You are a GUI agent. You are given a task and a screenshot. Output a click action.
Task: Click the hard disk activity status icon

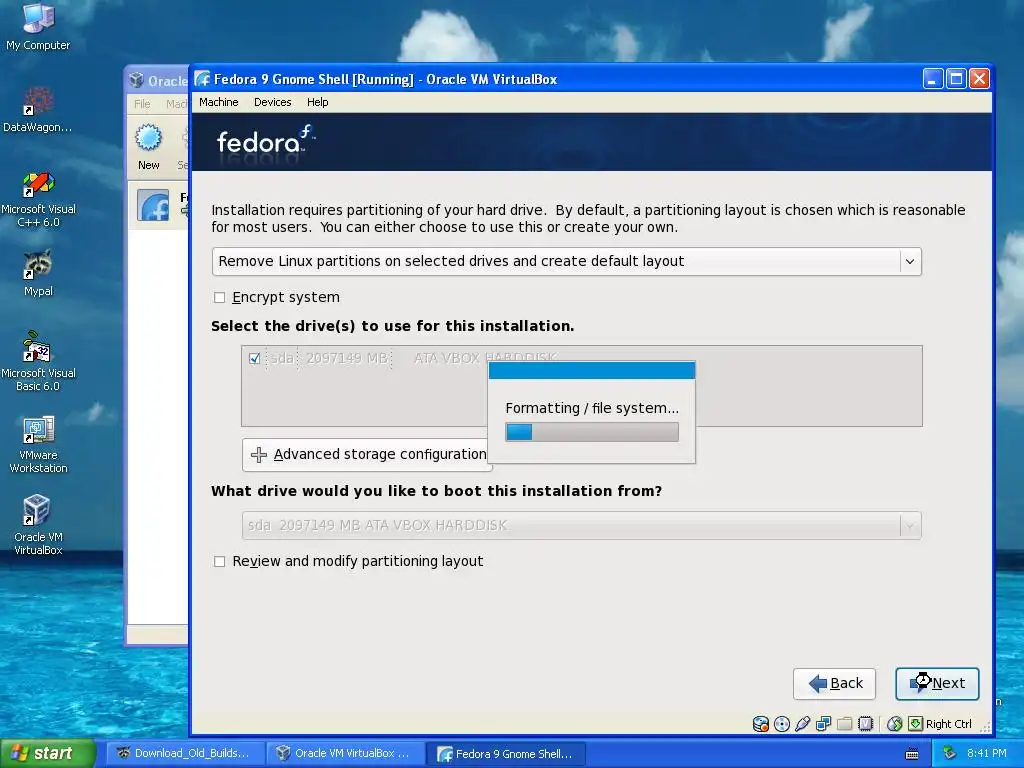coord(760,724)
